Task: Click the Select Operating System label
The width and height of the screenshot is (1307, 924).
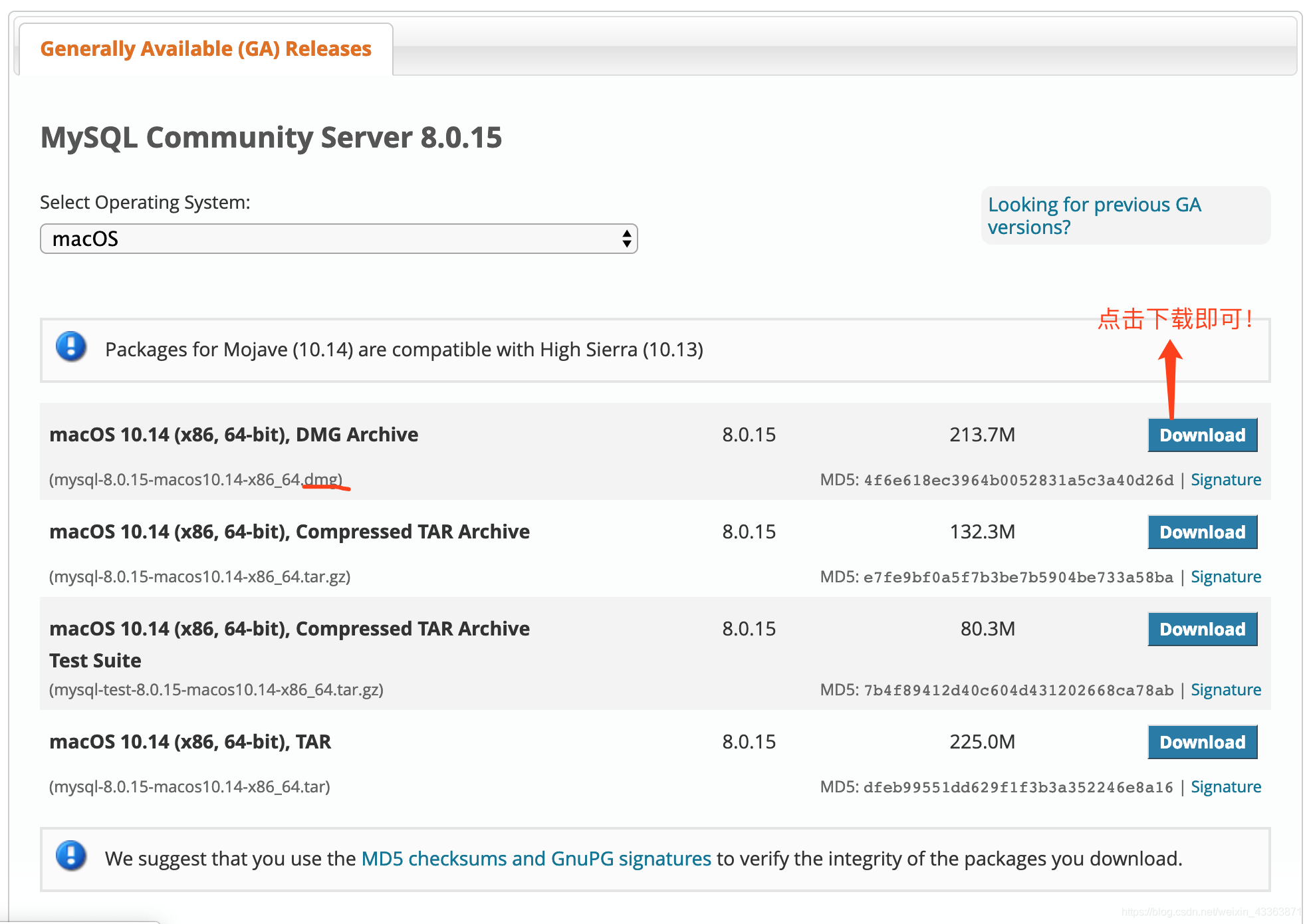Action: (x=145, y=202)
